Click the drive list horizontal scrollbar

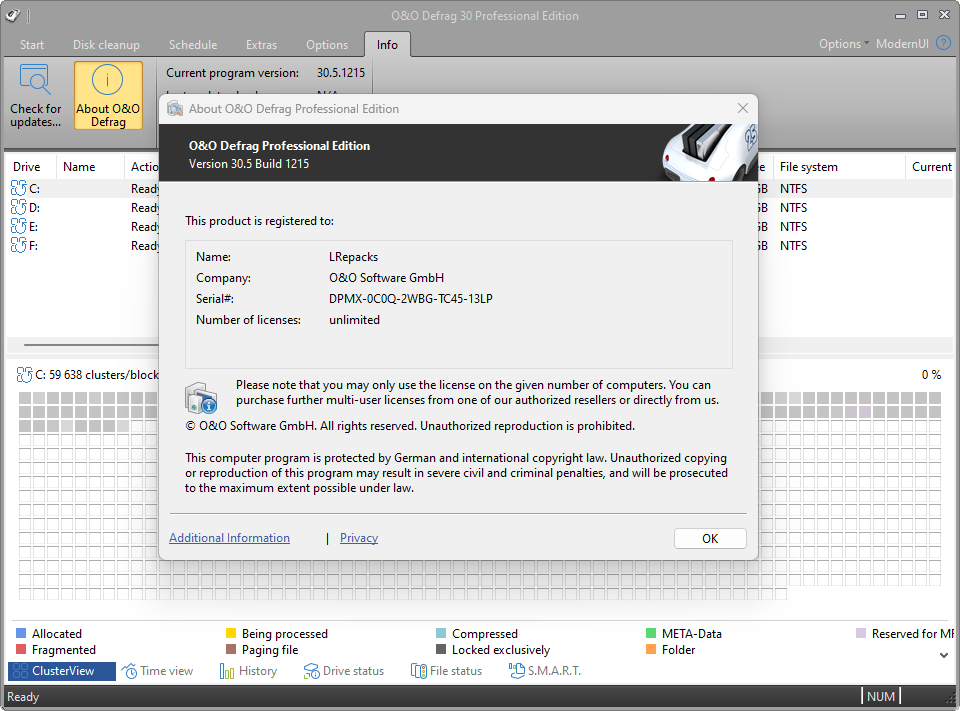pyautogui.click(x=91, y=345)
